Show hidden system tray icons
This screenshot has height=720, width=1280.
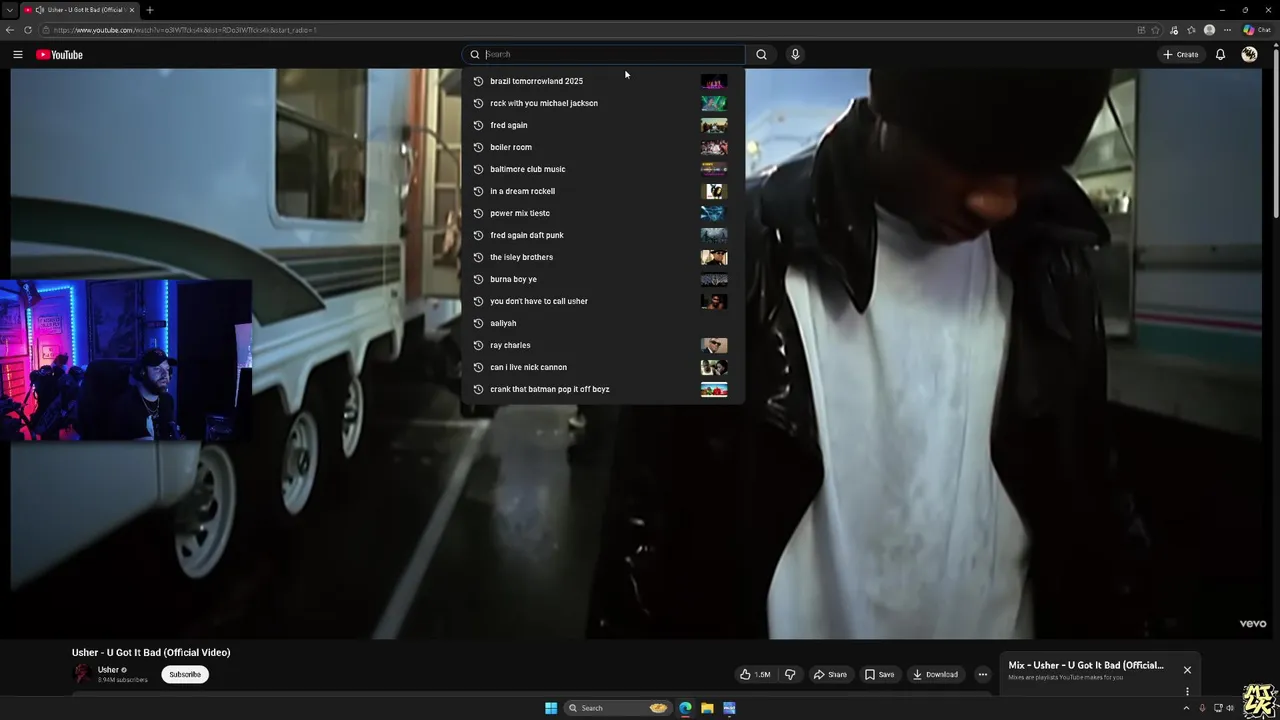(1186, 708)
